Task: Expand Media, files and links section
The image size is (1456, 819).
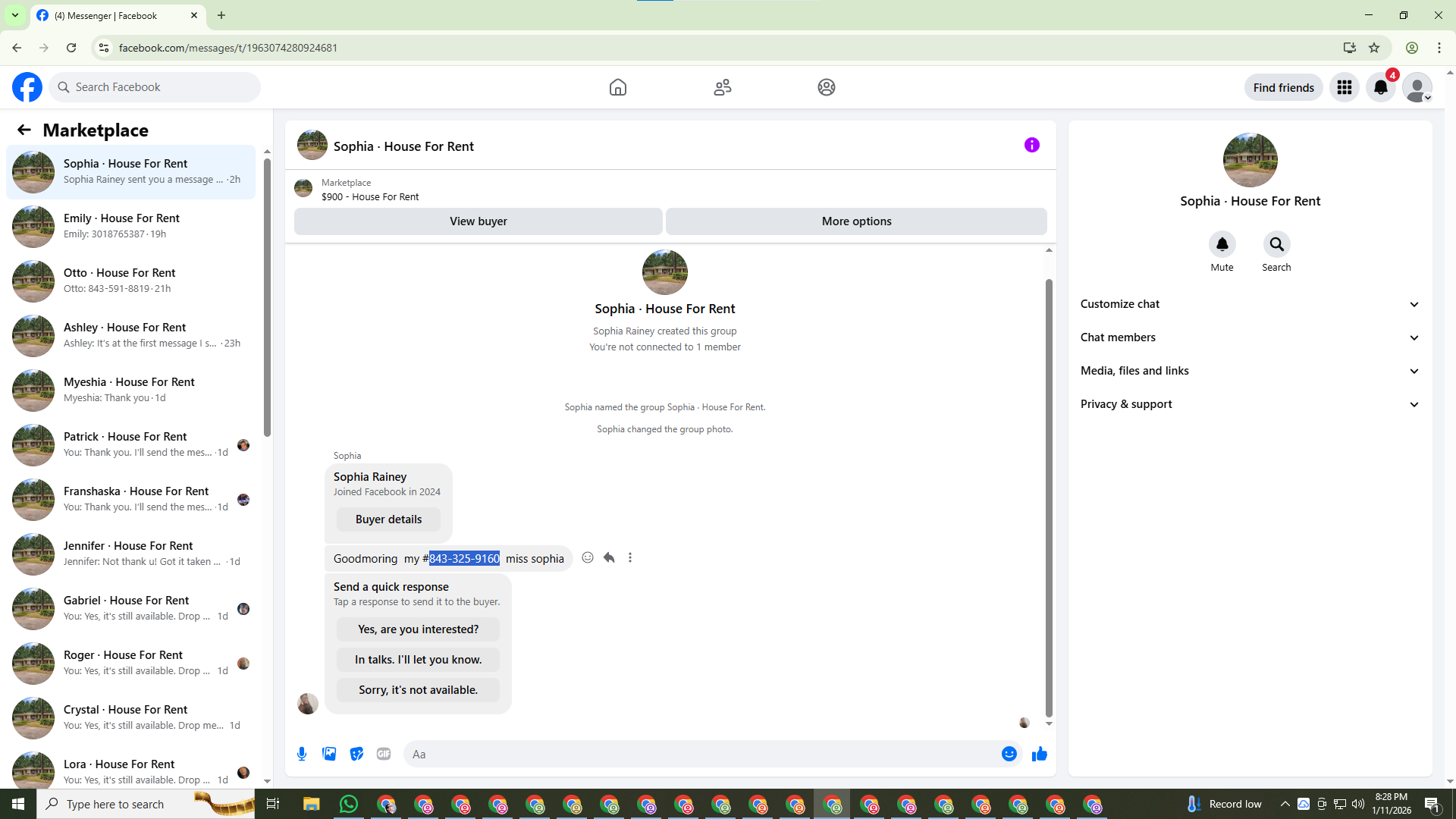Action: pos(1250,371)
